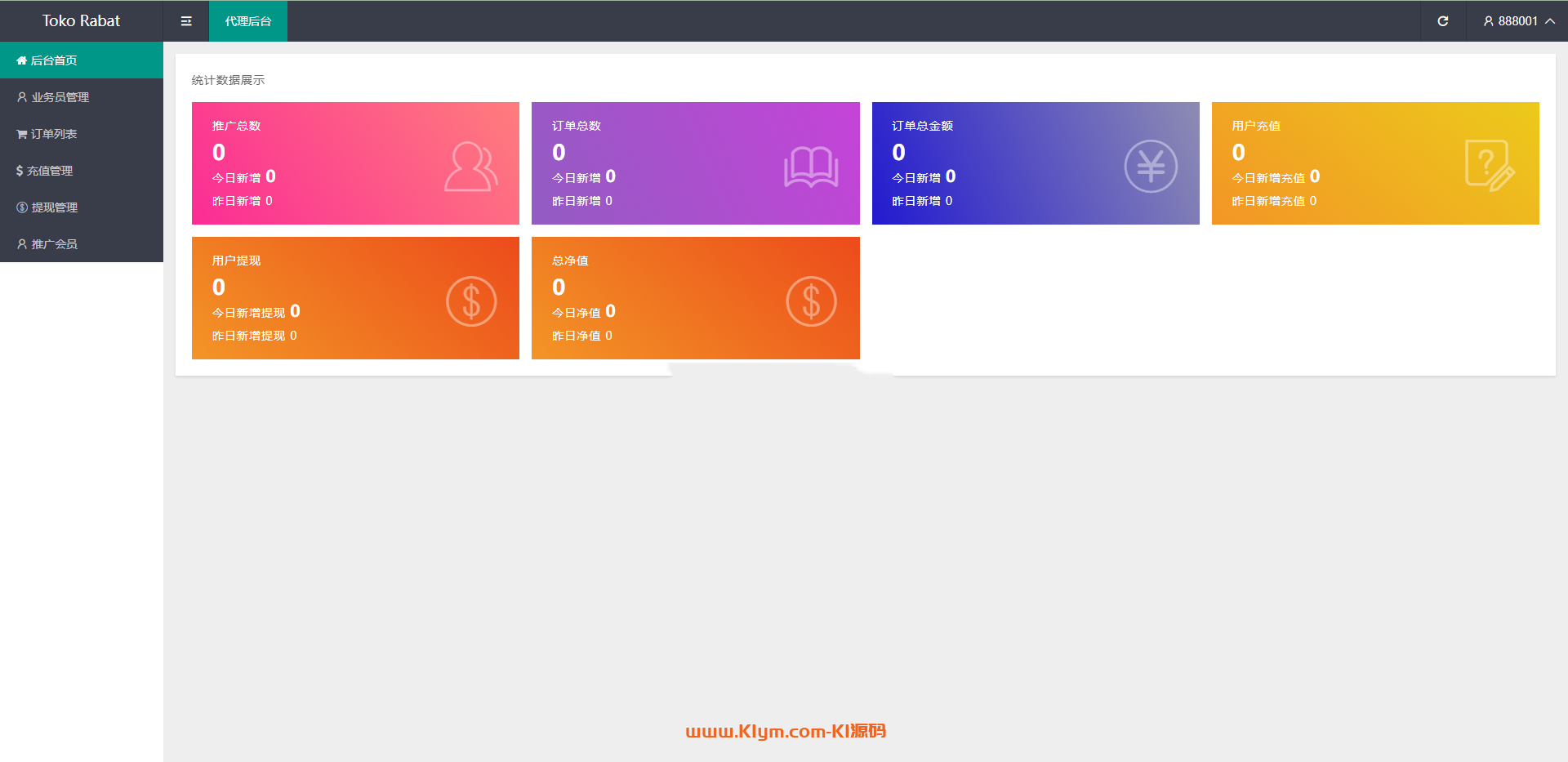1568x762 pixels.
Task: Click the 用户提现 card title
Action: [236, 261]
